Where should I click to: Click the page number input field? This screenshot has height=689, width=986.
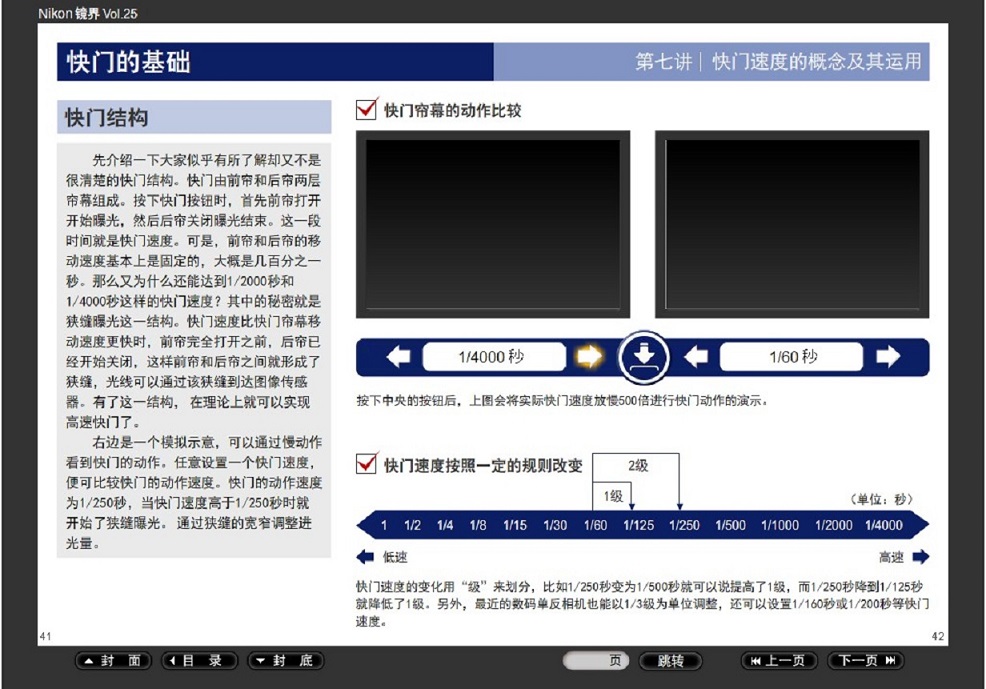coord(596,661)
